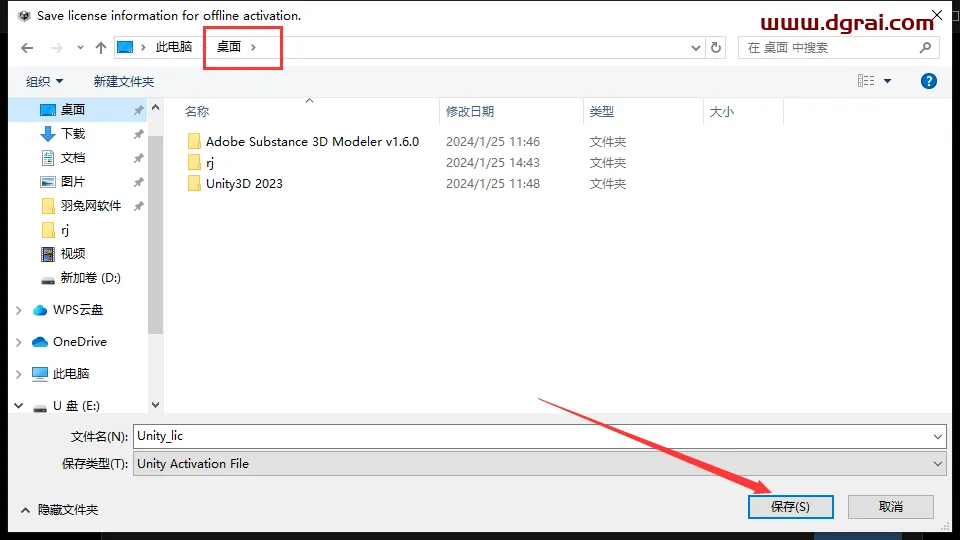Viewport: 960px width, 540px height.
Task: Select 下载 in the navigation pane
Action: [x=73, y=133]
